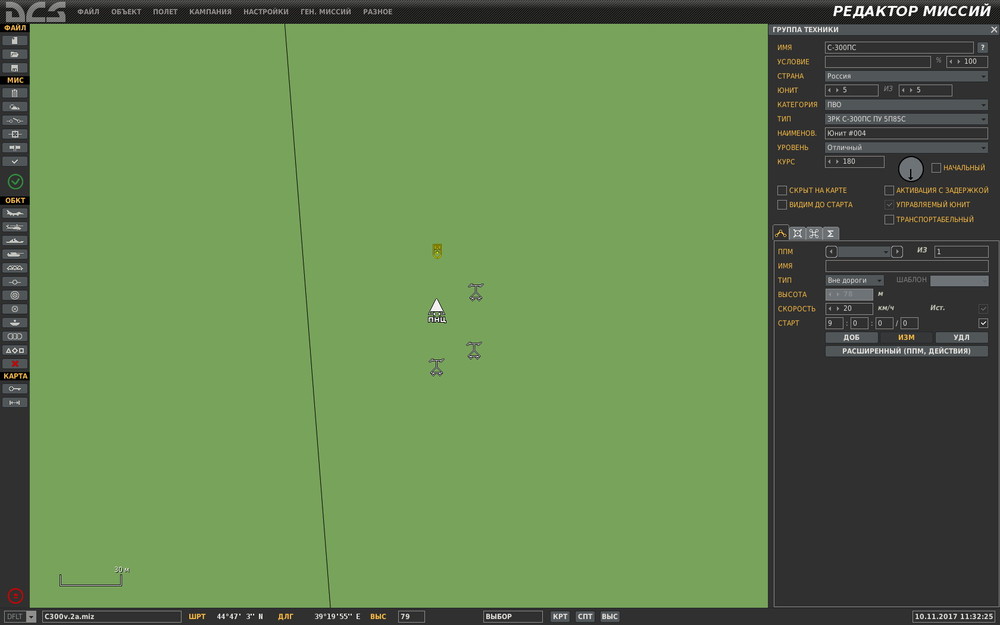
Task: Click the СПТ satellite mode button
Action: point(585,617)
